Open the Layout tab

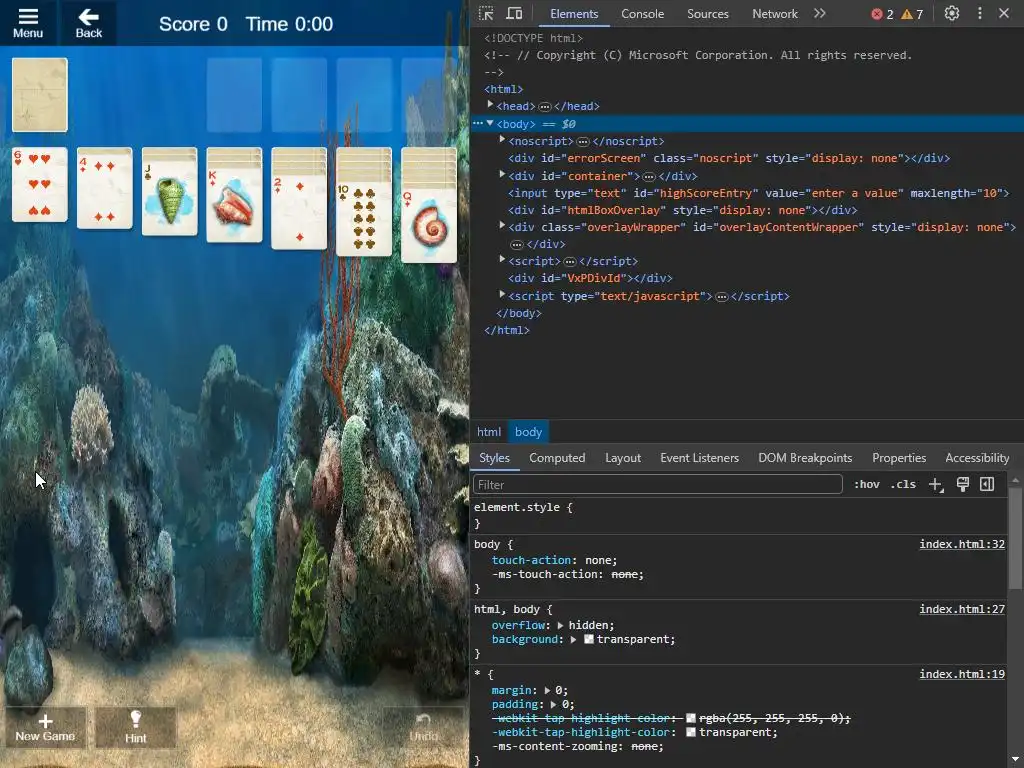622,458
